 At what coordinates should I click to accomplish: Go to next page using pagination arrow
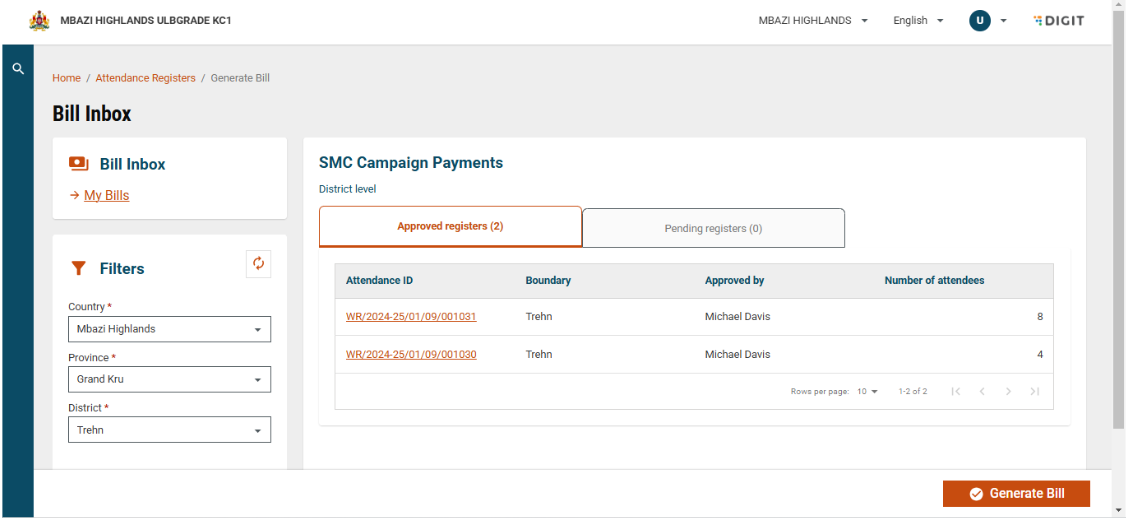(x=1008, y=391)
